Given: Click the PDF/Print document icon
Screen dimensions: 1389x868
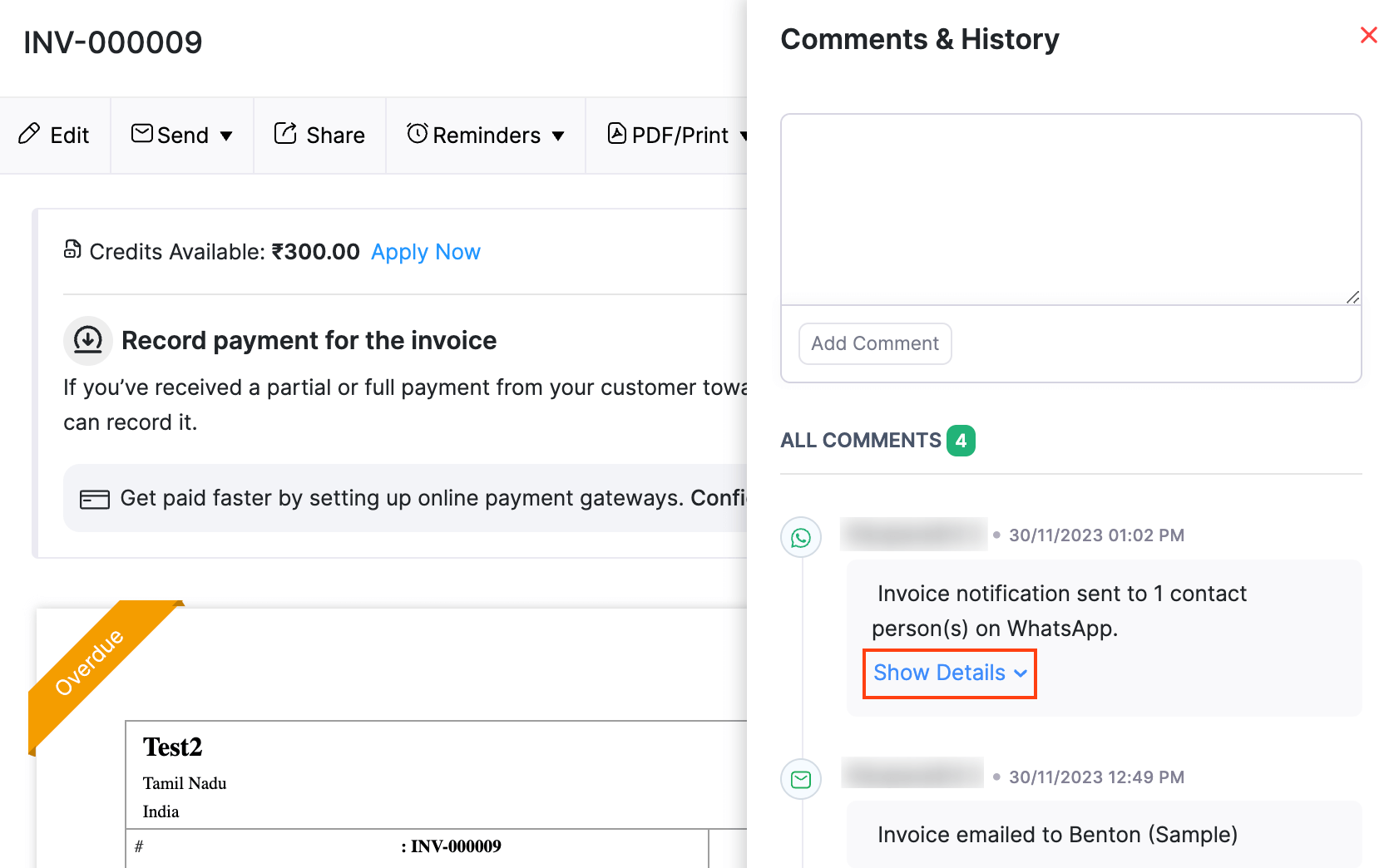Looking at the screenshot, I should pos(616,134).
